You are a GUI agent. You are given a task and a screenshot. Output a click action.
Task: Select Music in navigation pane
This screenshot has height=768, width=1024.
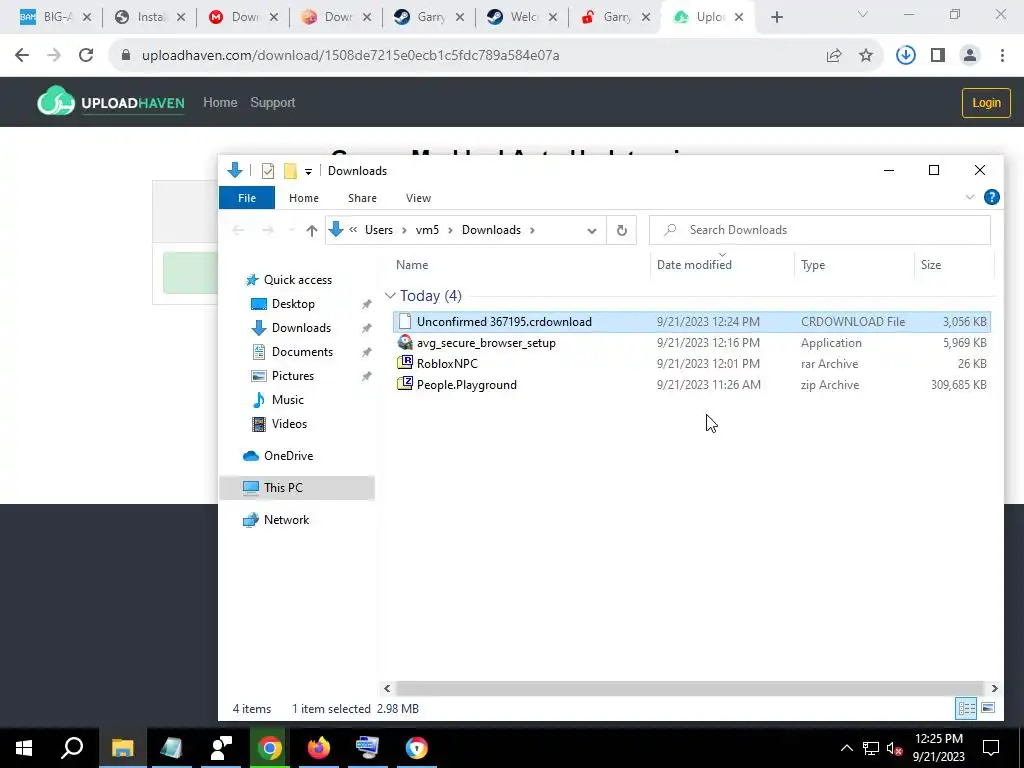coord(287,400)
